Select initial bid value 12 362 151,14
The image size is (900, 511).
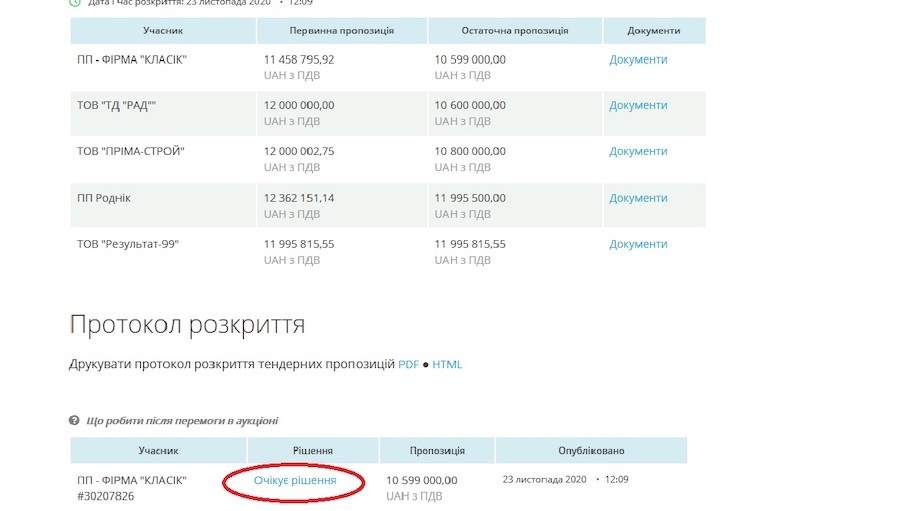(299, 198)
